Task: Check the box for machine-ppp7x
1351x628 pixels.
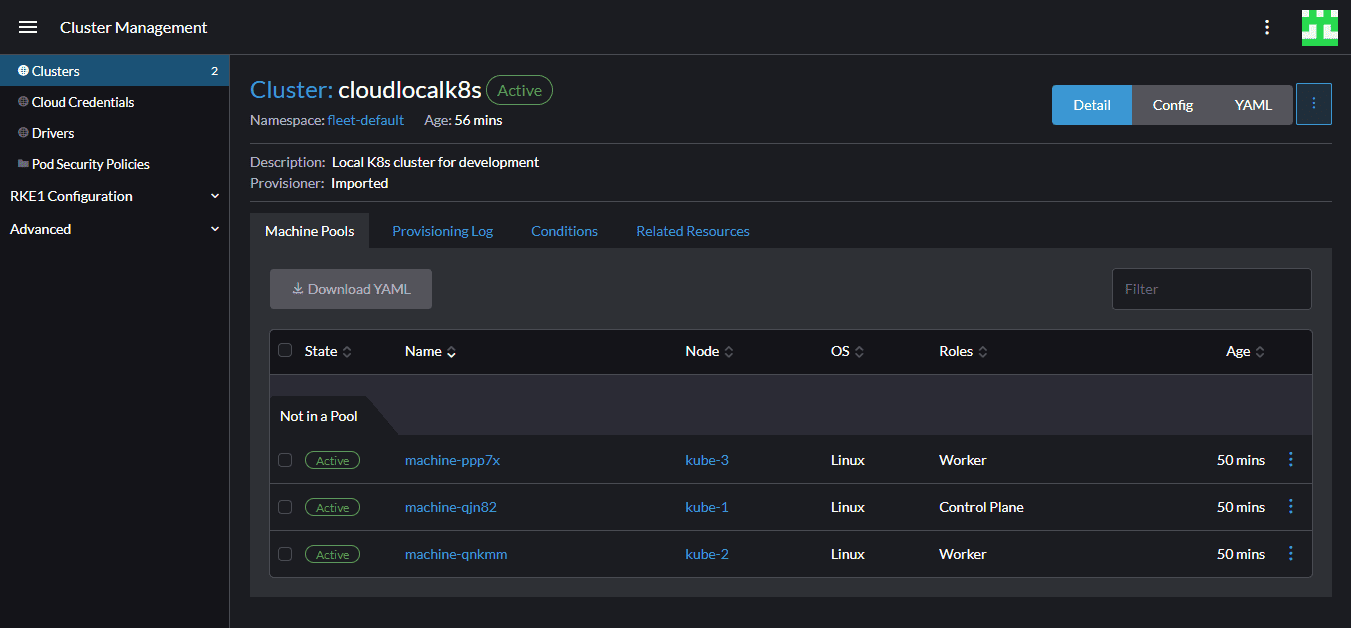Action: tap(285, 460)
